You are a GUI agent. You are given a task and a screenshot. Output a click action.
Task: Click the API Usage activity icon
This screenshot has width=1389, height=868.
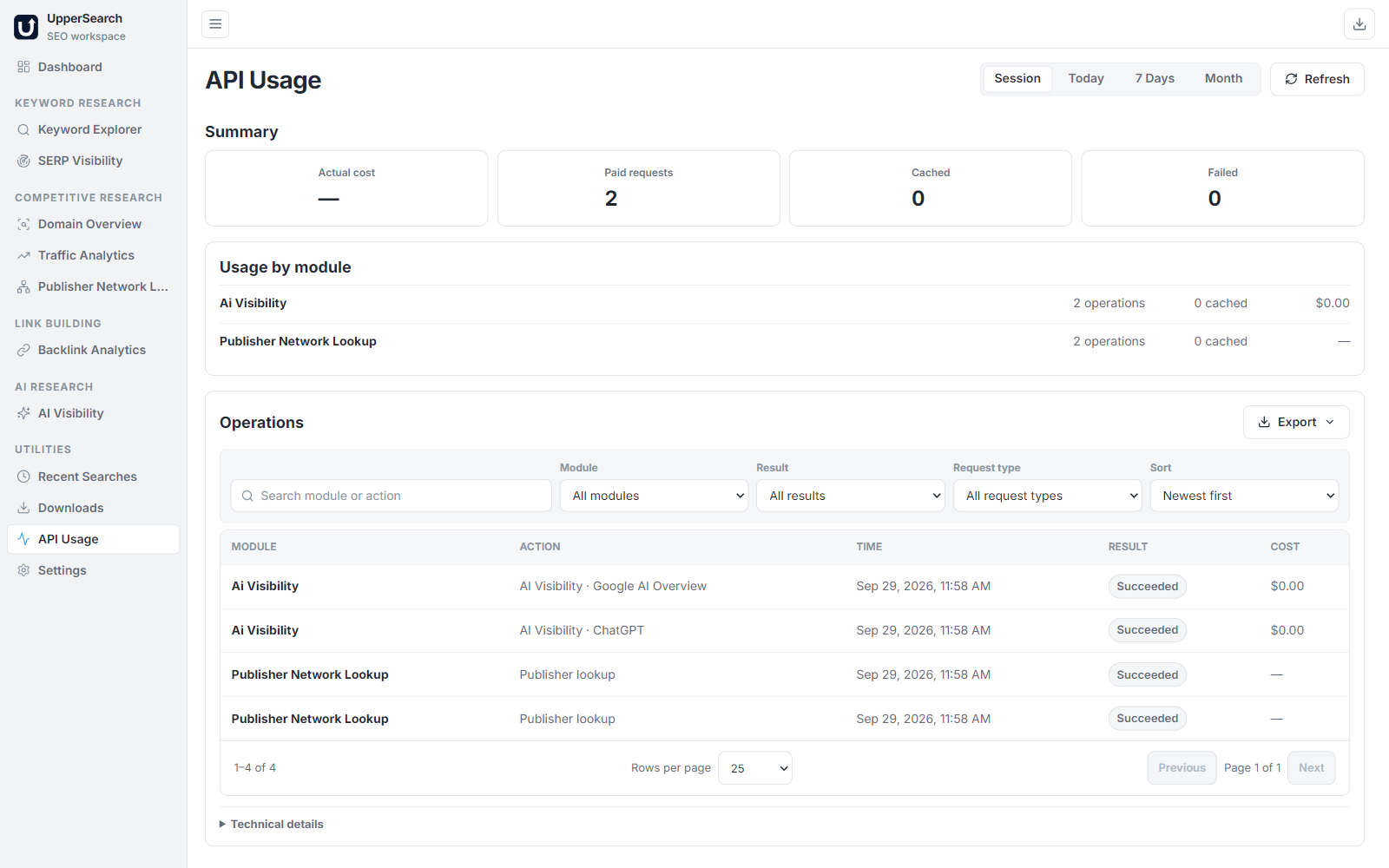click(23, 539)
